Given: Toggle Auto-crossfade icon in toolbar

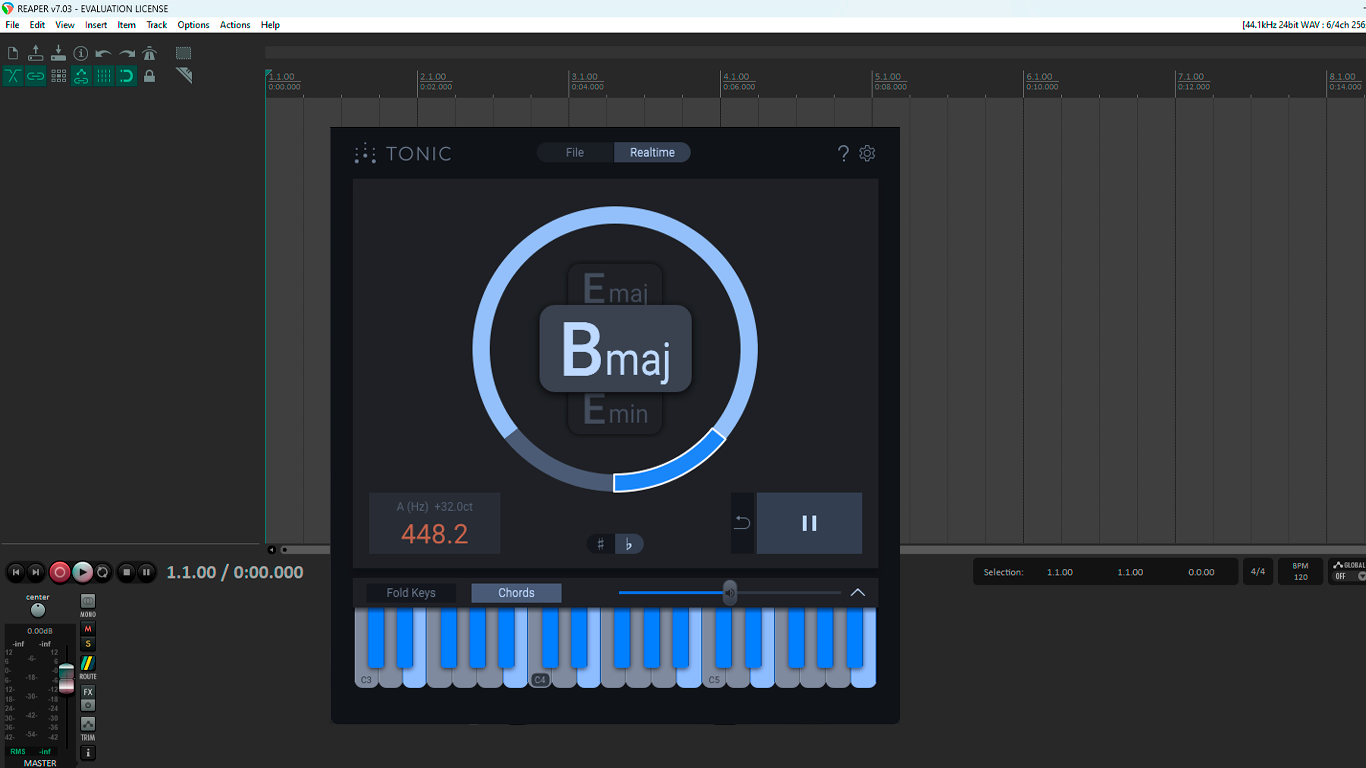Looking at the screenshot, I should pos(13,76).
